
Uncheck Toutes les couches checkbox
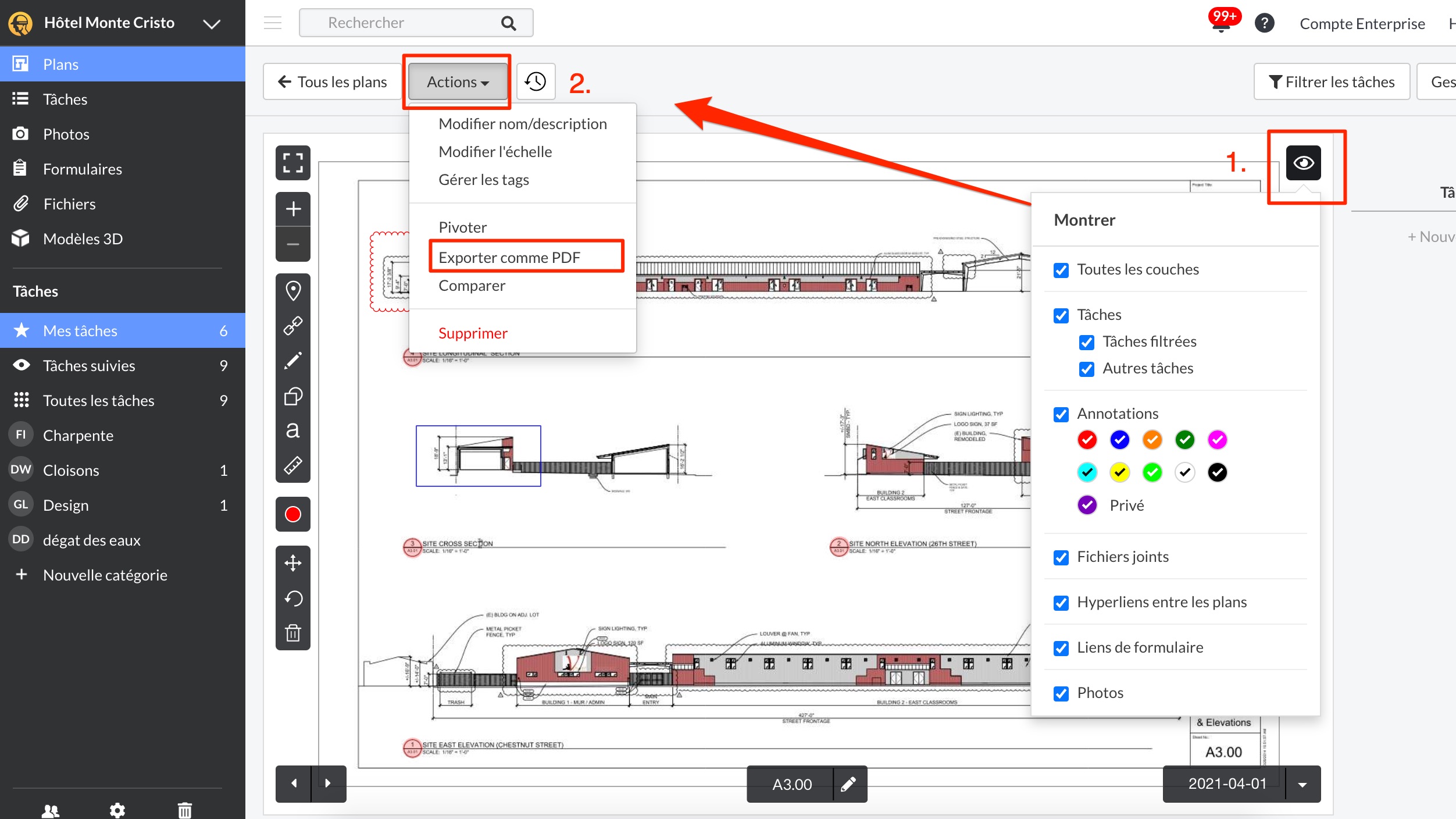click(x=1061, y=270)
